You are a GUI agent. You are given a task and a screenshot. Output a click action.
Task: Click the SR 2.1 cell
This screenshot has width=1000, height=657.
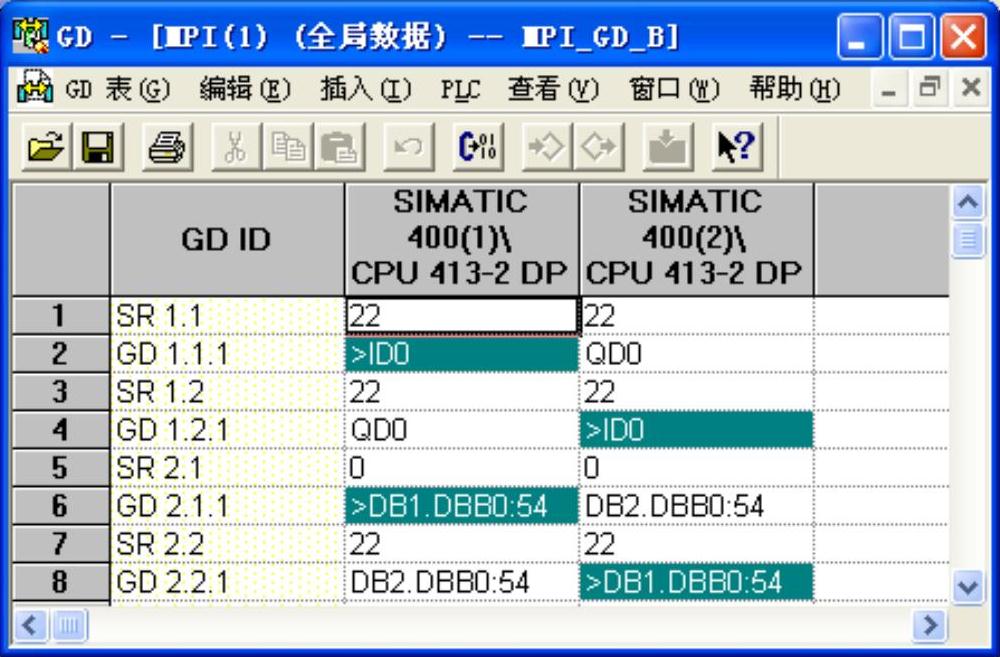pos(227,468)
